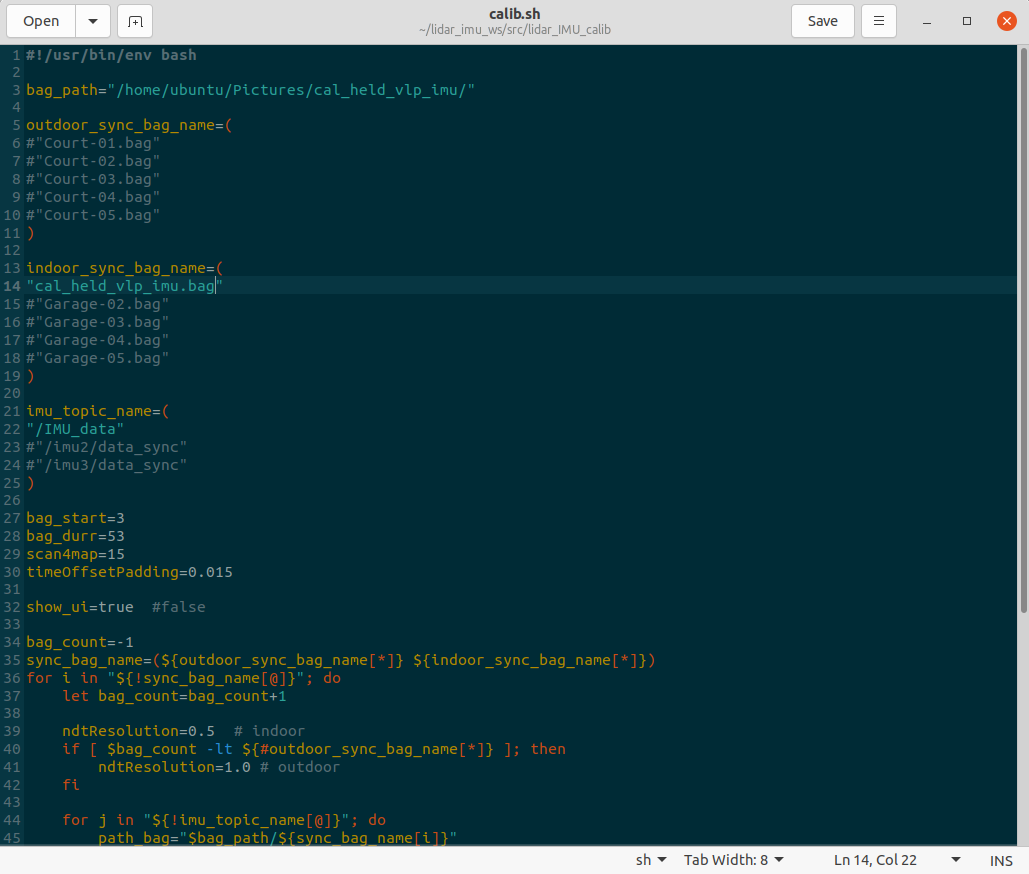1029x874 pixels.
Task: Minimize the gedit window
Action: [927, 22]
